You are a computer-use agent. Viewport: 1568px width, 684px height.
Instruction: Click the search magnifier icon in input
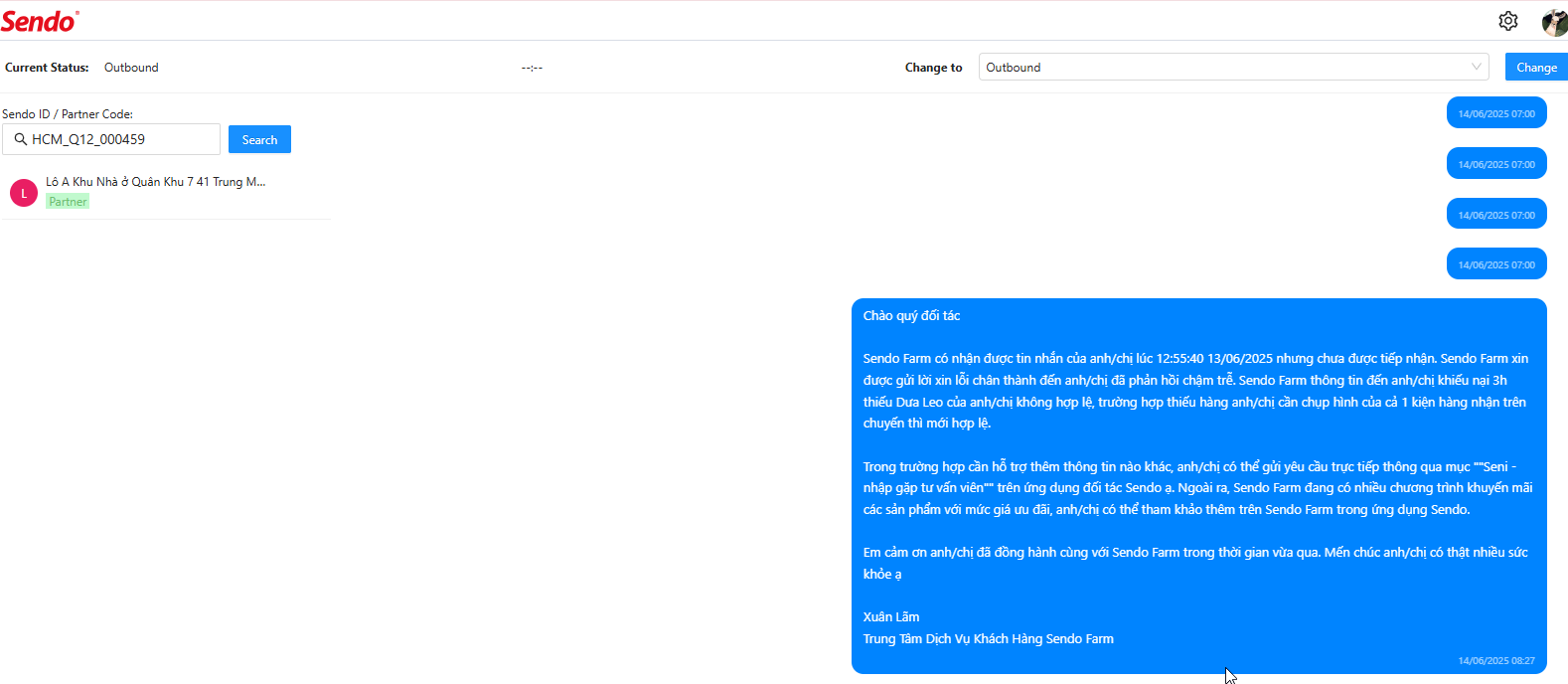coord(20,139)
